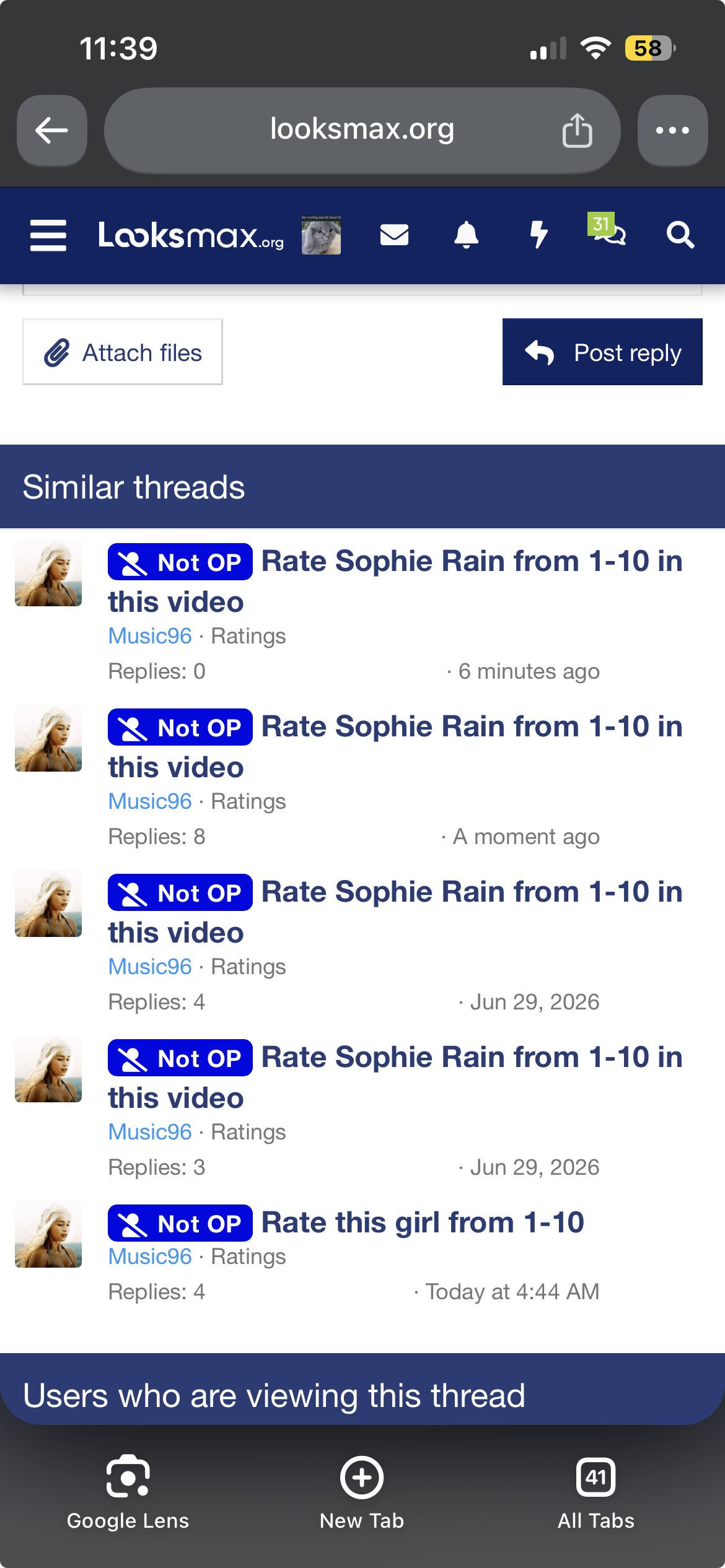Click the Attach files button

(x=123, y=352)
